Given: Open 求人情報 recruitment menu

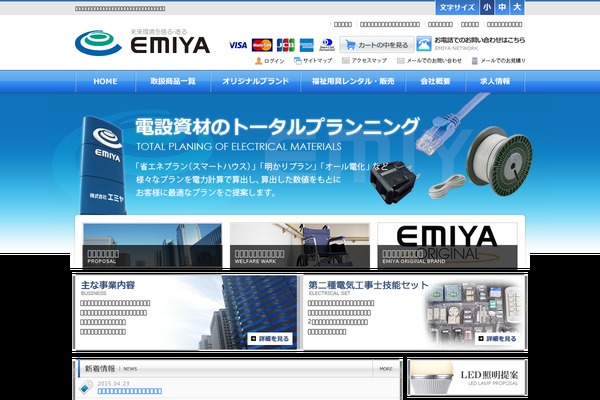Looking at the screenshot, I should pos(495,81).
